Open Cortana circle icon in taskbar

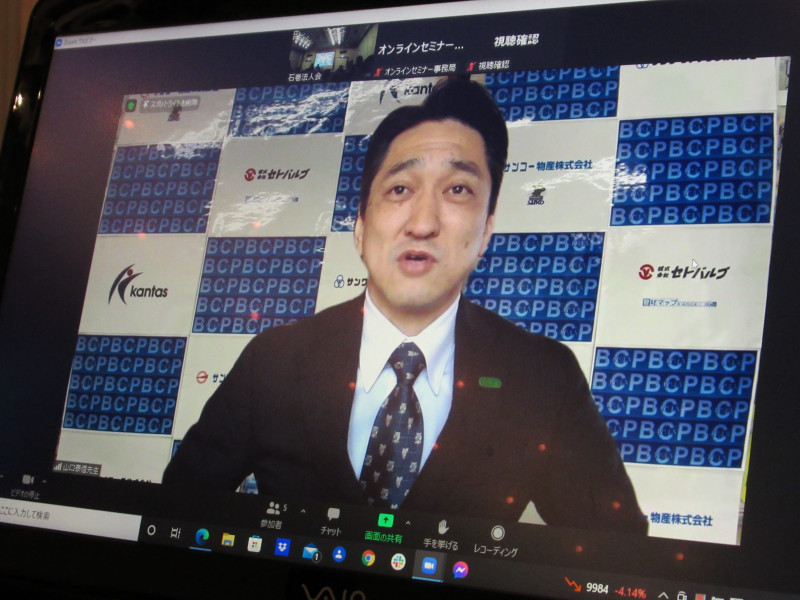click(152, 529)
